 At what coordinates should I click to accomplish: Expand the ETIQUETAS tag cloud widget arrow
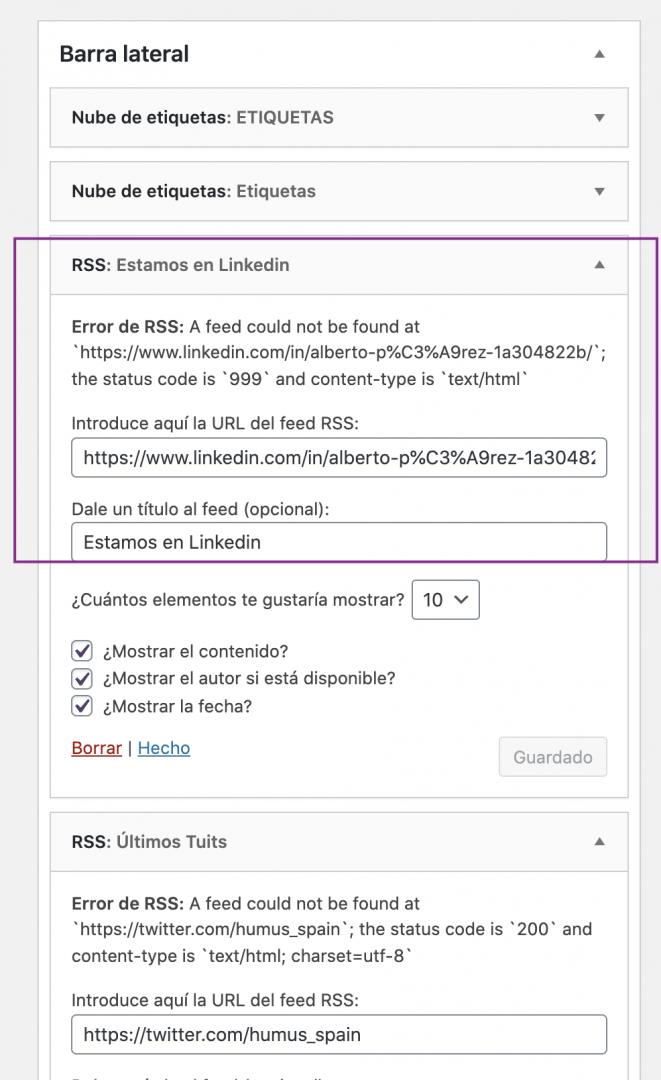coord(600,118)
